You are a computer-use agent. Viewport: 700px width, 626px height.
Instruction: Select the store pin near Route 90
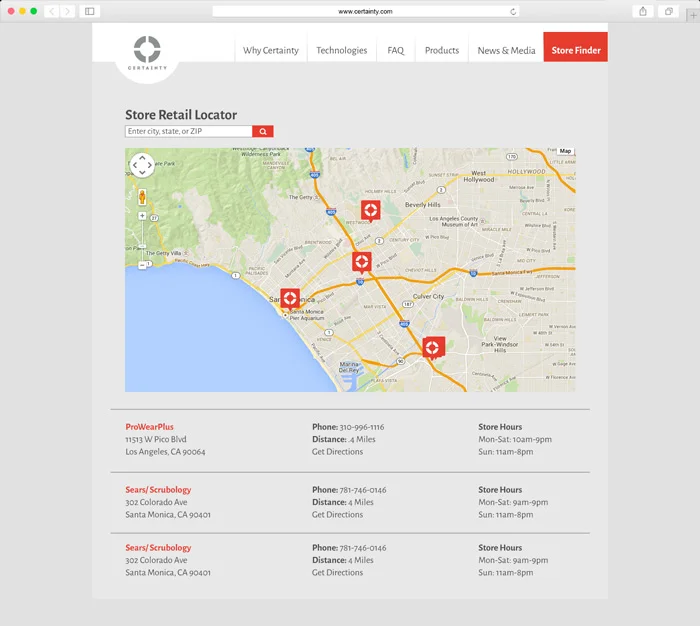[x=433, y=348]
